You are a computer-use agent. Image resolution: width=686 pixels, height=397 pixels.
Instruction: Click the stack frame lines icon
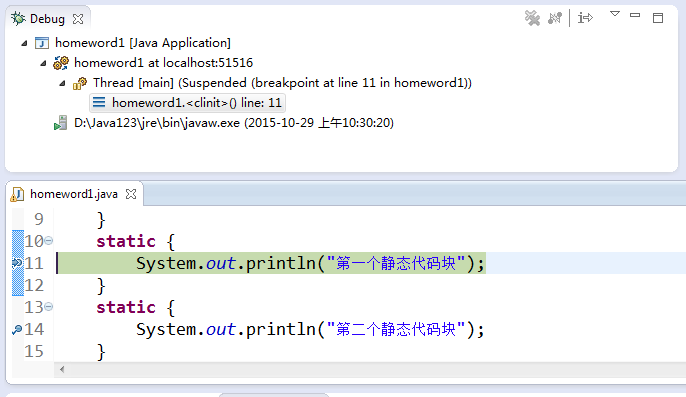99,102
